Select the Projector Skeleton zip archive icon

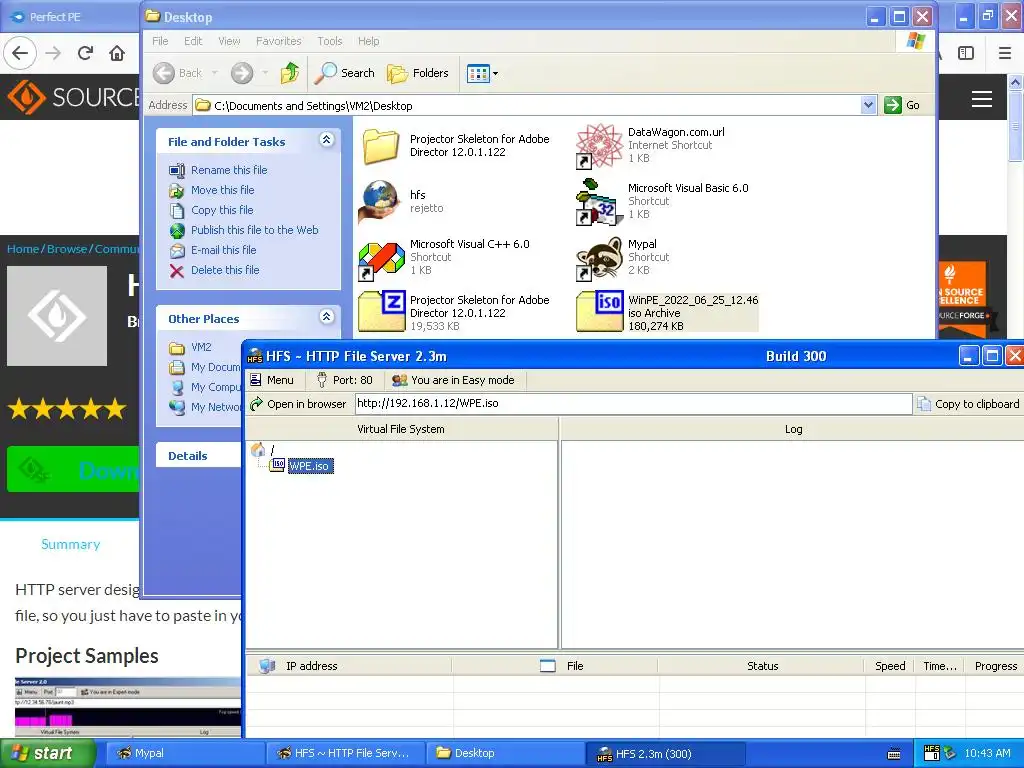point(381,312)
